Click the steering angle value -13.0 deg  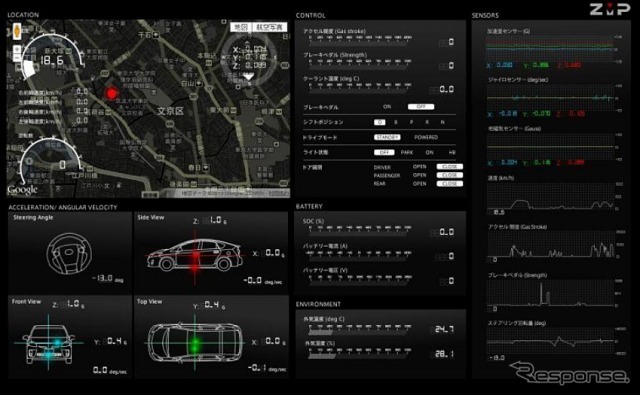pyautogui.click(x=108, y=279)
